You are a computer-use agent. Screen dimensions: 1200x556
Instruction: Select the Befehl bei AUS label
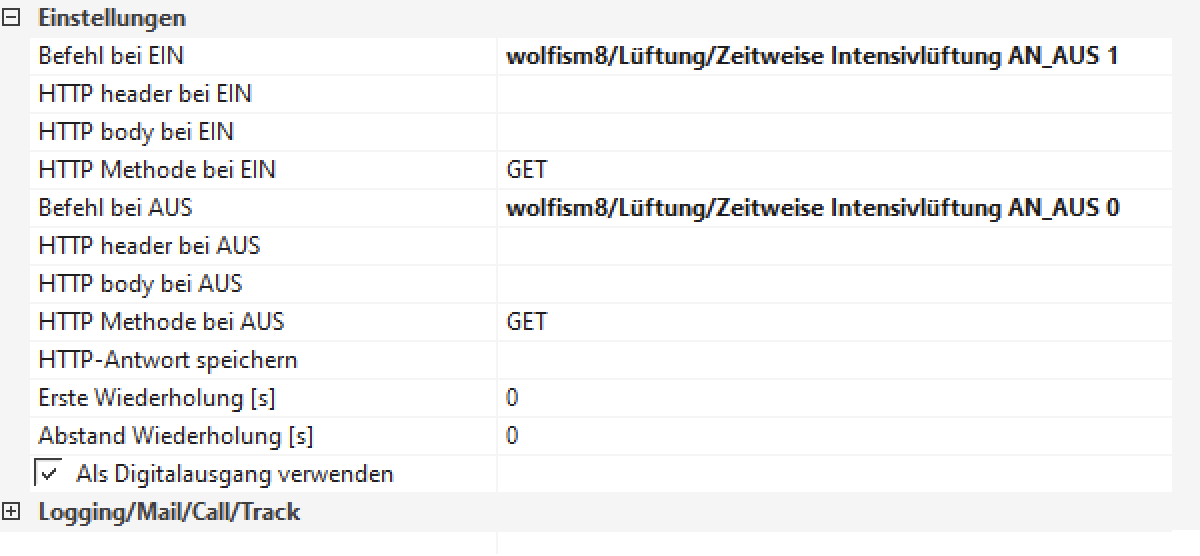pyautogui.click(x=115, y=208)
